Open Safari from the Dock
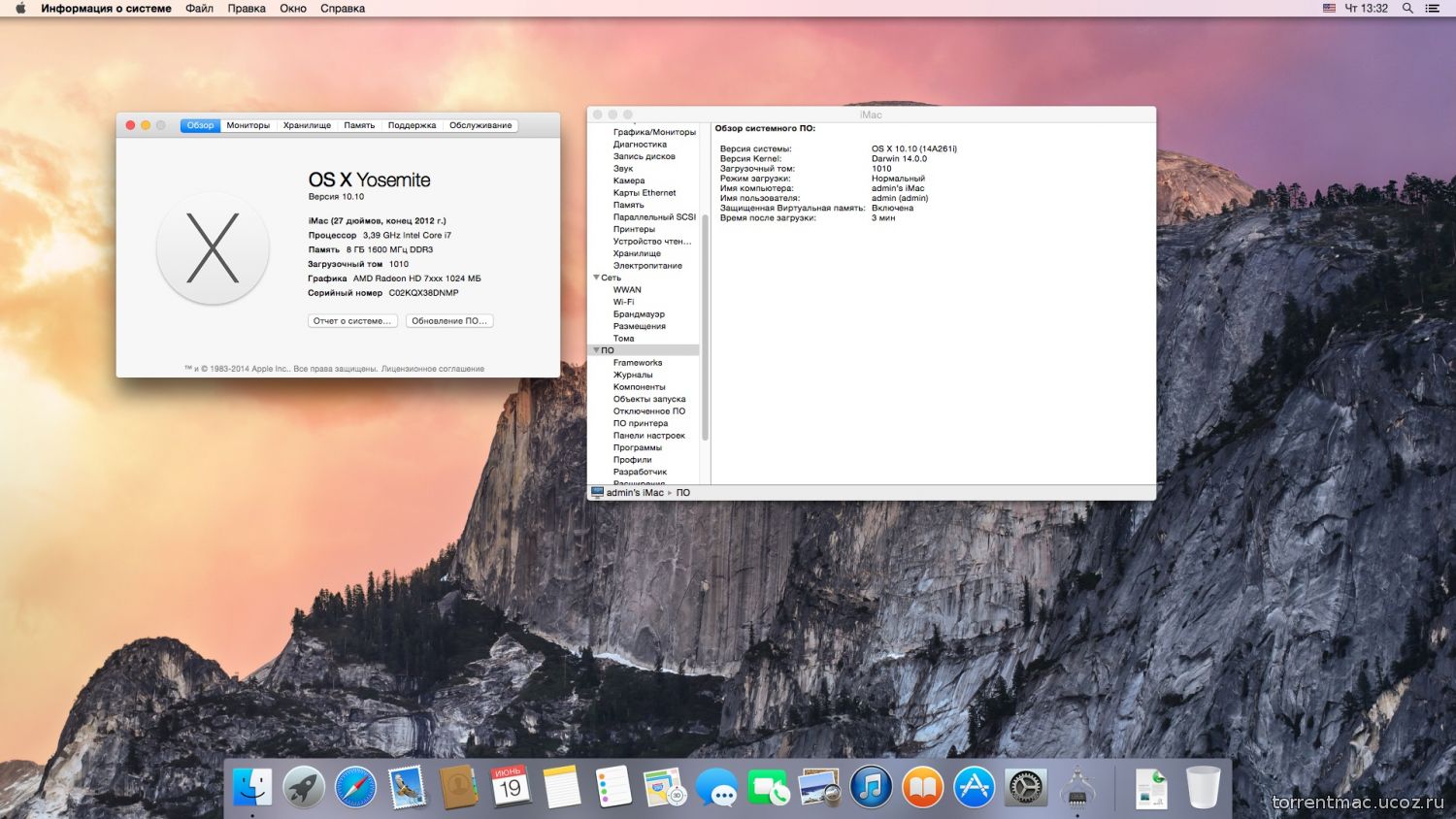Viewport: 1456px width, 819px height. tap(355, 787)
